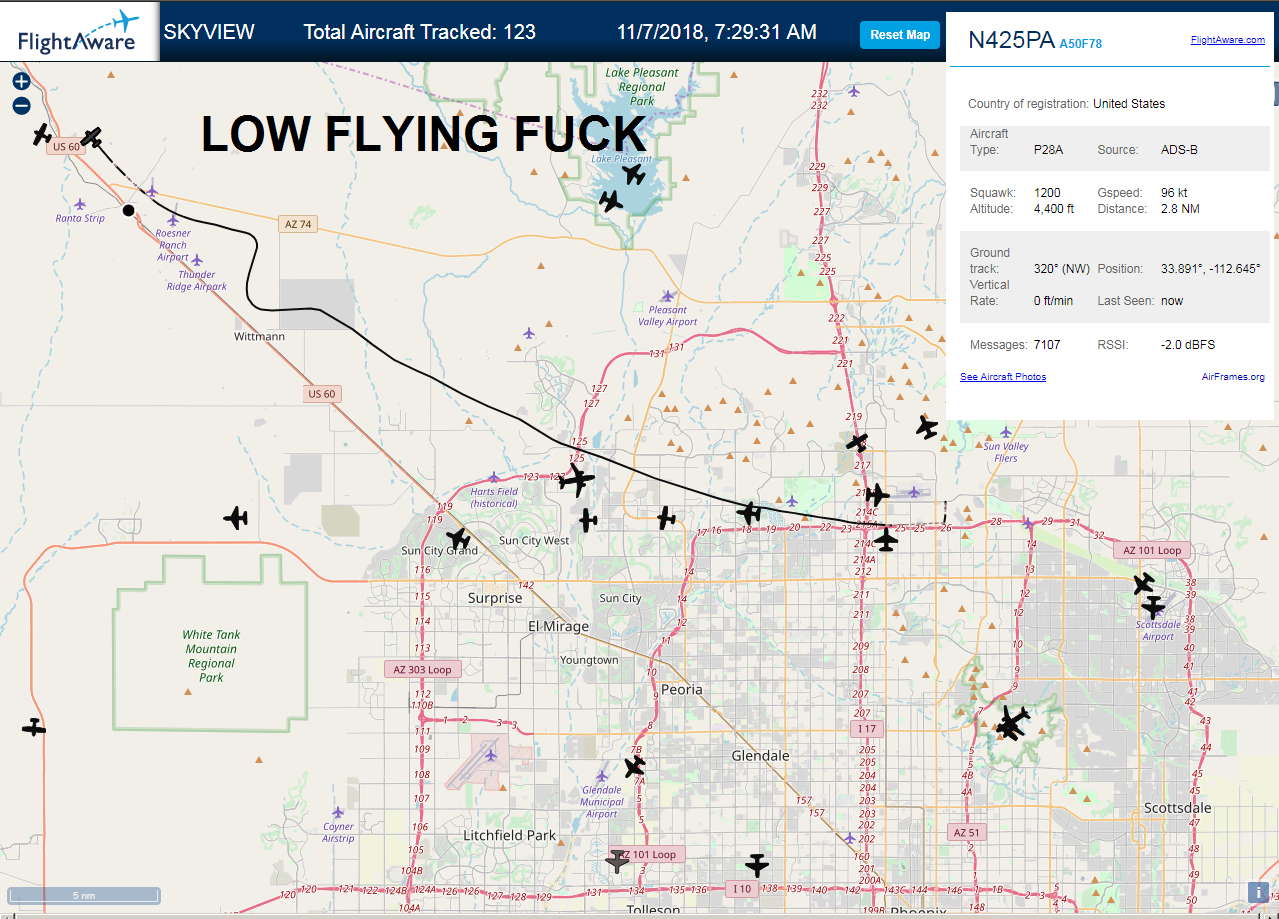Select aircraft above Sun City Grand label
This screenshot has height=919, width=1279.
458,539
